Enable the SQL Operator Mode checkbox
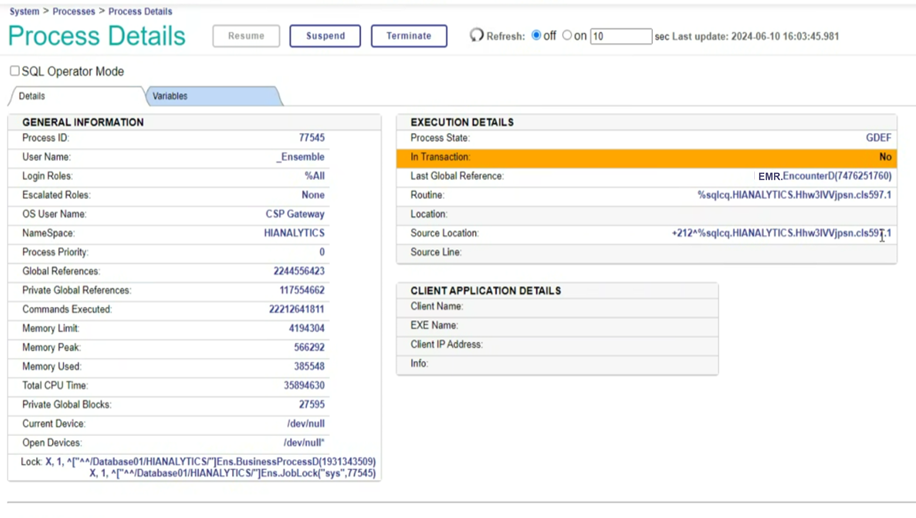 15,71
